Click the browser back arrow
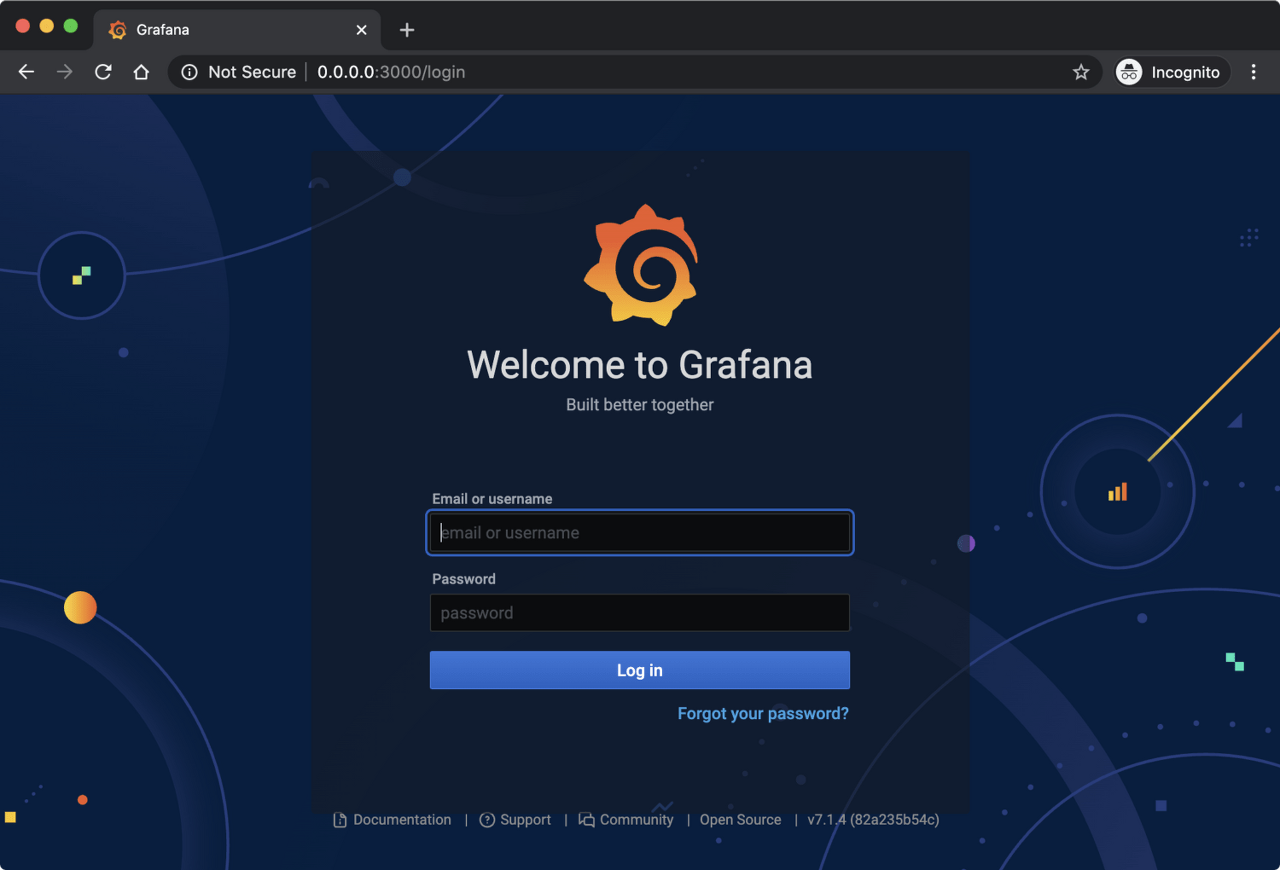1280x870 pixels. [26, 72]
